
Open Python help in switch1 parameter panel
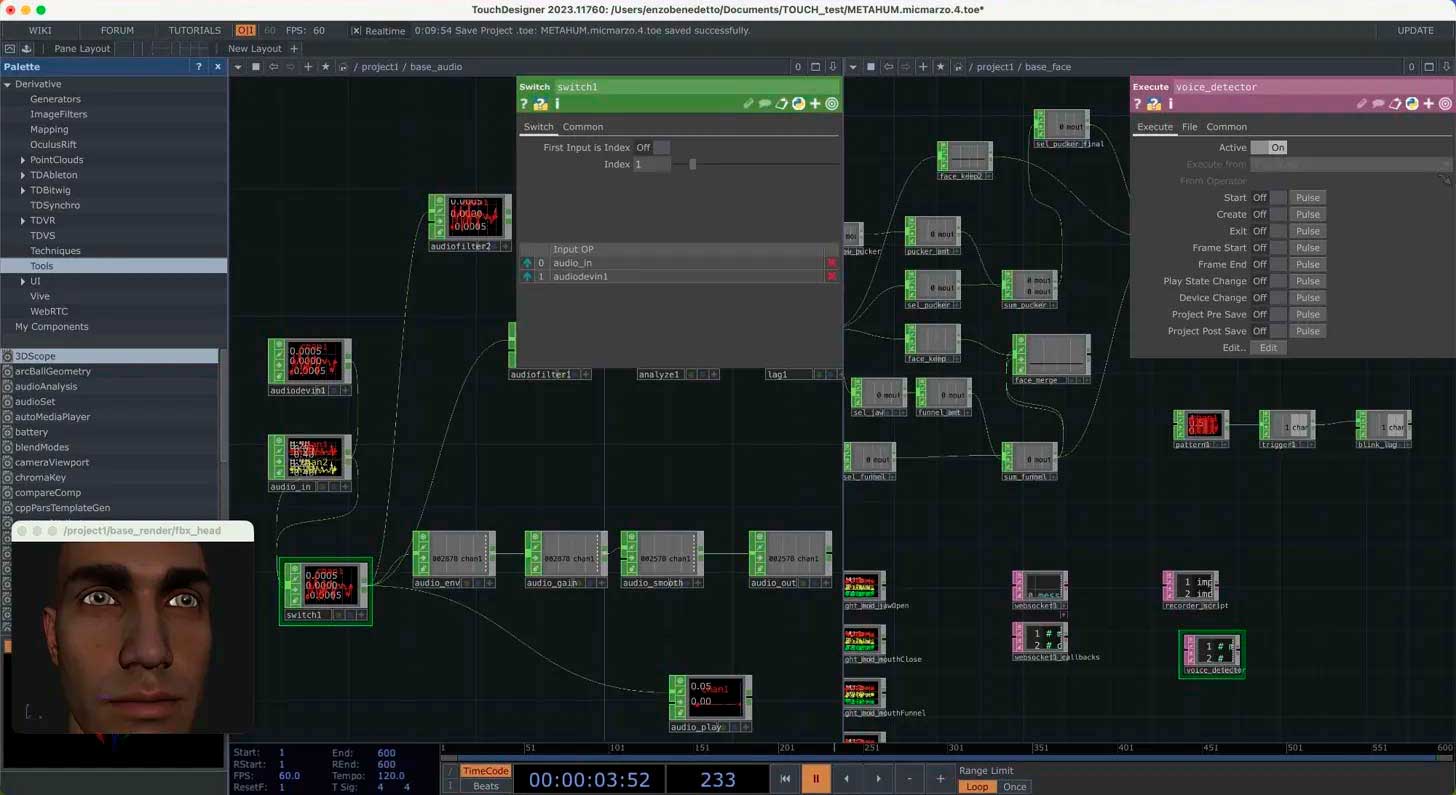541,104
